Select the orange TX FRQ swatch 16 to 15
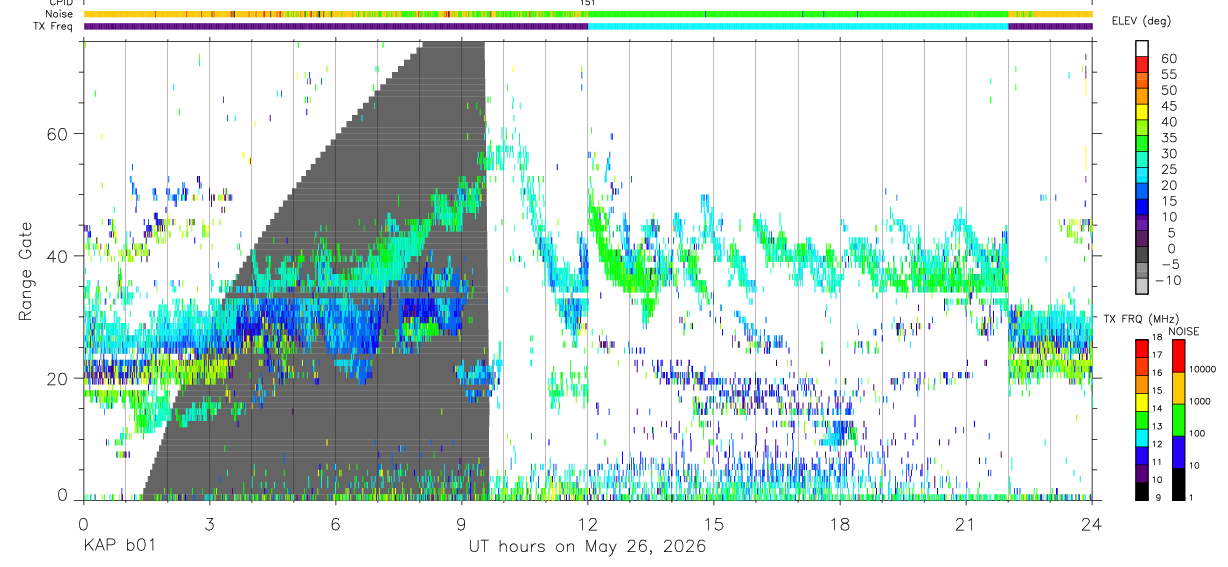 tap(1142, 384)
